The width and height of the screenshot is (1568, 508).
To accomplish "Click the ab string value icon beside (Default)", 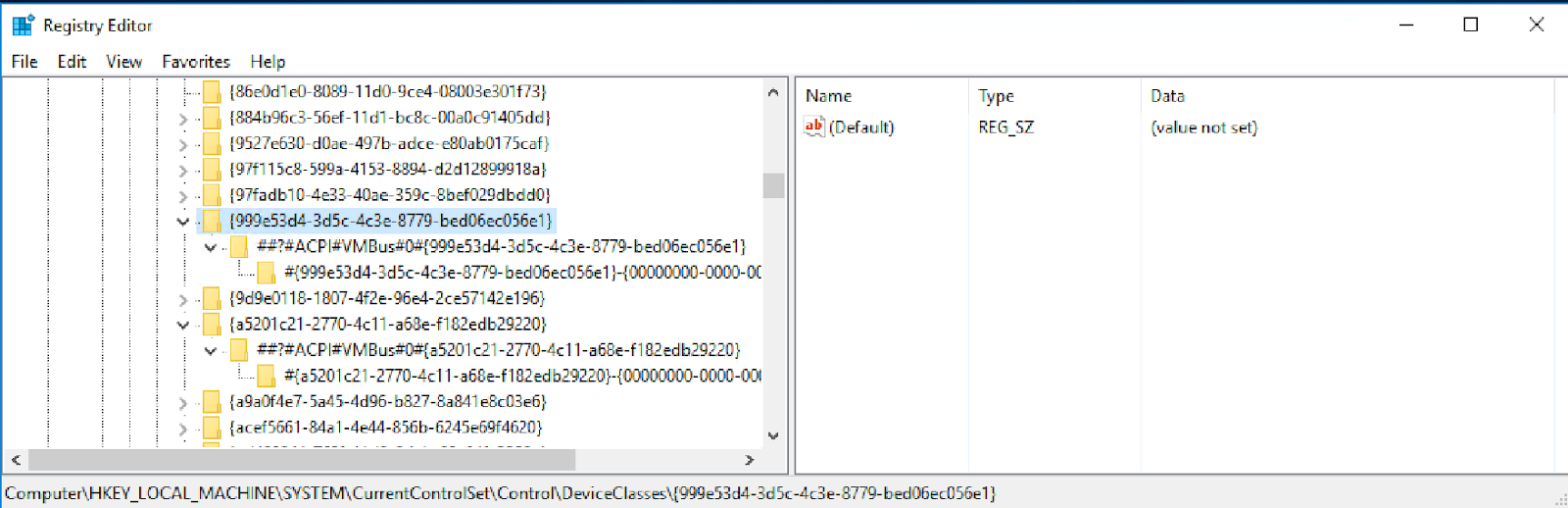I will (814, 127).
